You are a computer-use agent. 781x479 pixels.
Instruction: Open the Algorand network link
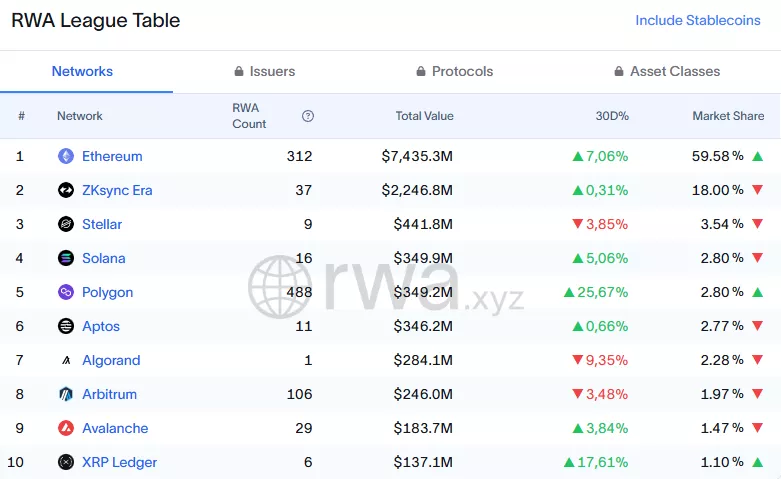pos(110,360)
